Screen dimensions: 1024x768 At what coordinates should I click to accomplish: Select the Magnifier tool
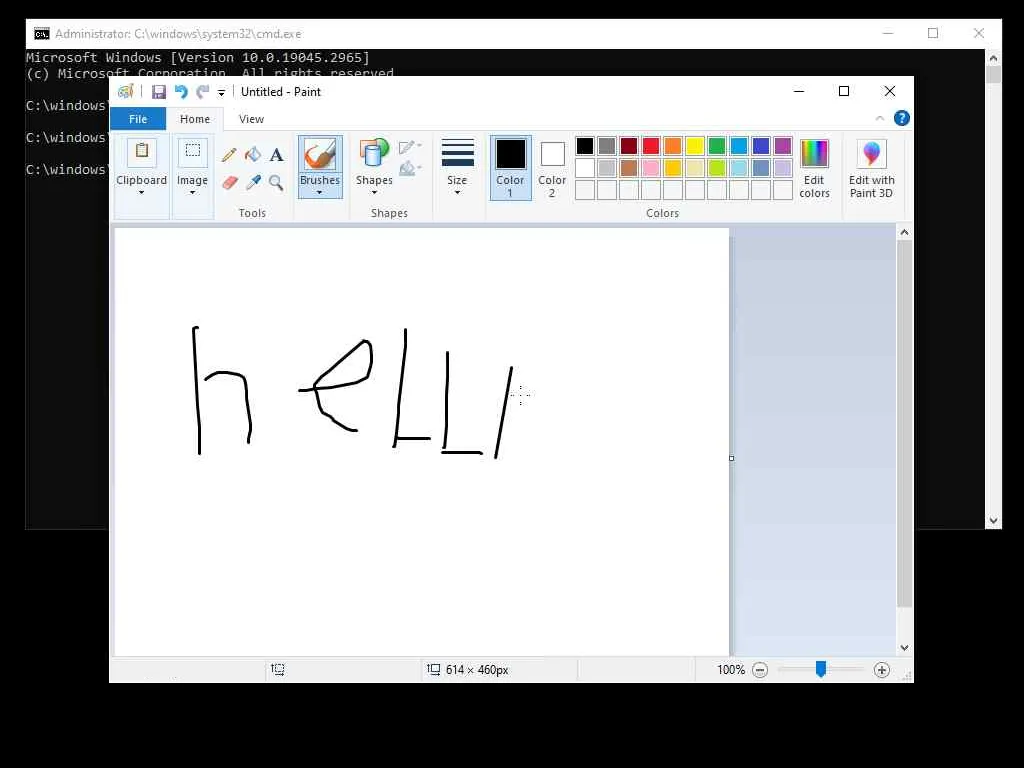click(276, 182)
